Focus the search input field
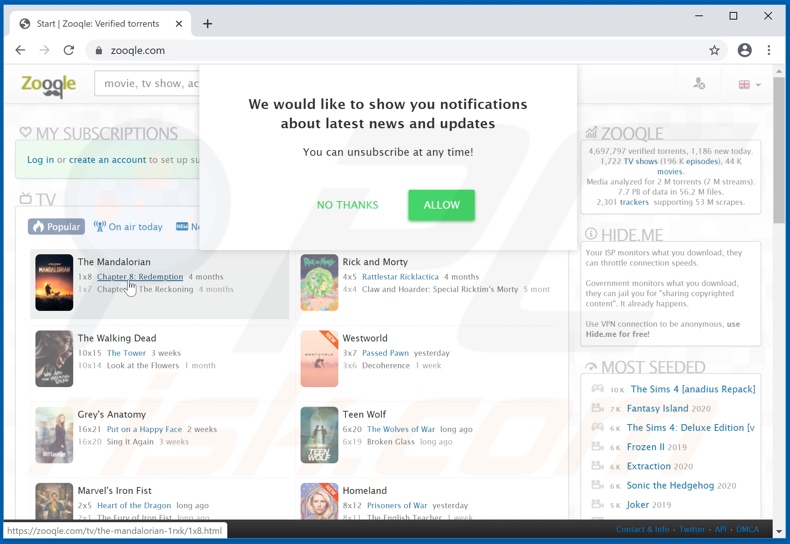The image size is (790, 544). tap(147, 83)
